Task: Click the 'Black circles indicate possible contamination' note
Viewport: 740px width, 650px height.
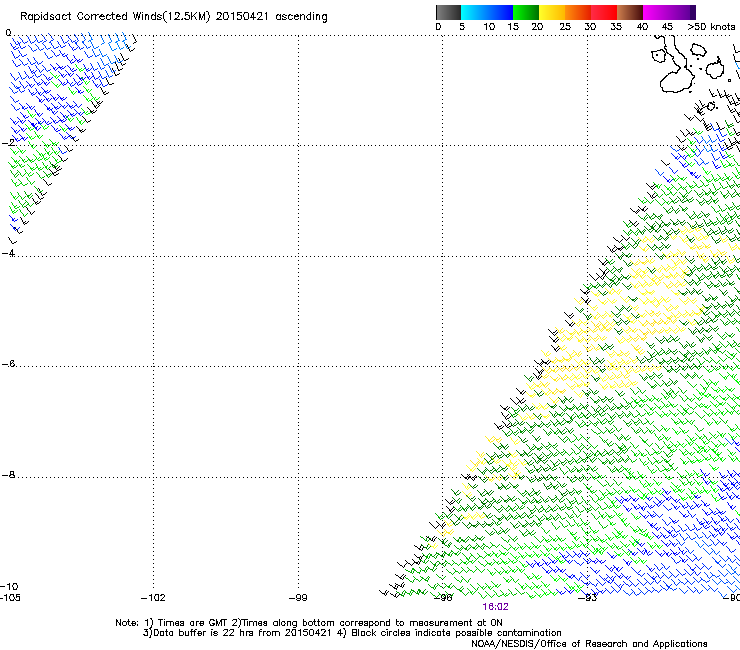Action: point(449,633)
